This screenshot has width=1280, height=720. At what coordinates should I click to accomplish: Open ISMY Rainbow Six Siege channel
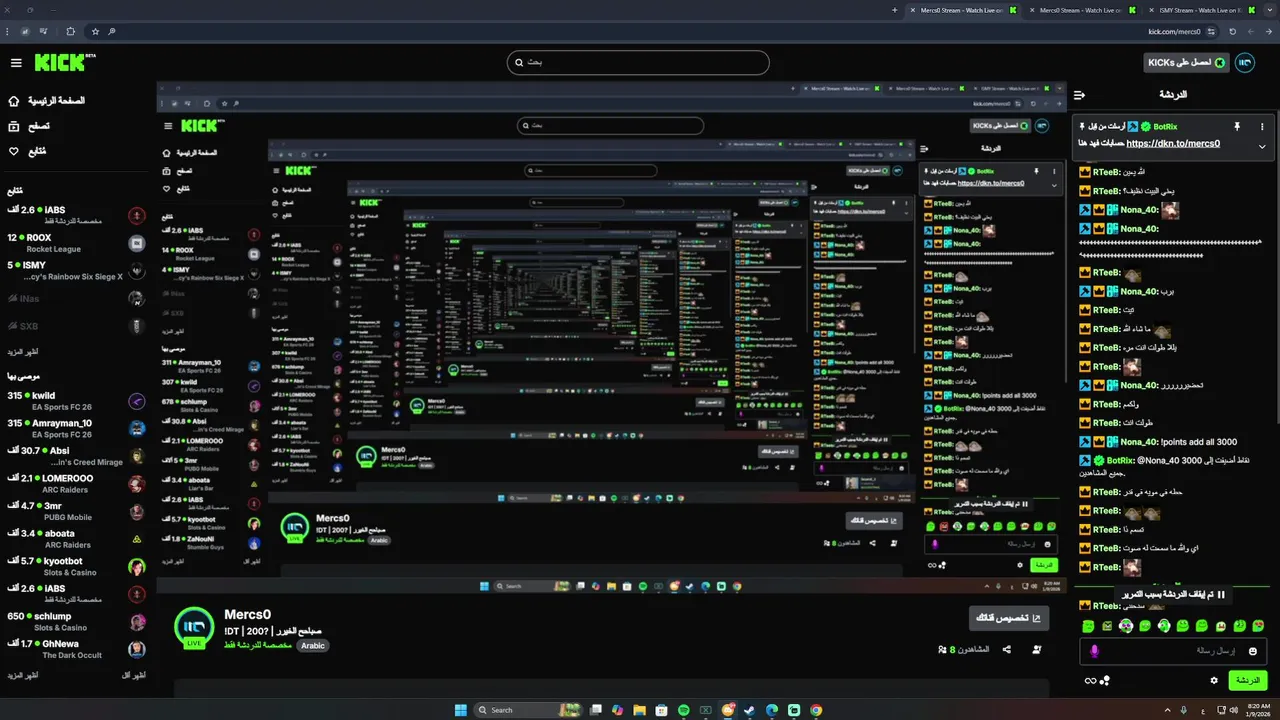click(75, 270)
